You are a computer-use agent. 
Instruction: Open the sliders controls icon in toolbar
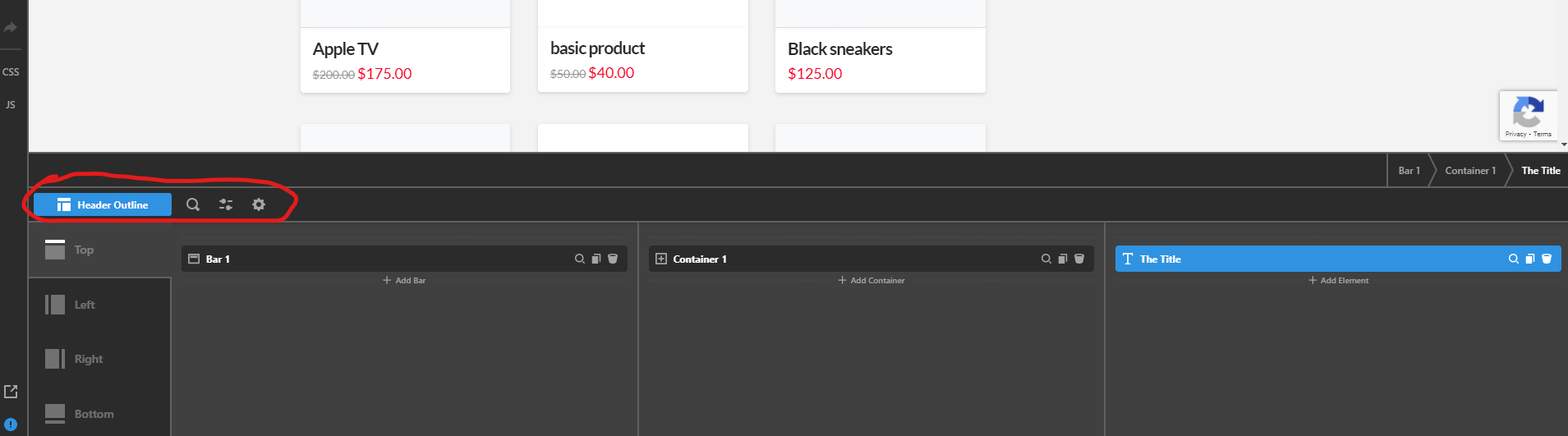point(226,204)
